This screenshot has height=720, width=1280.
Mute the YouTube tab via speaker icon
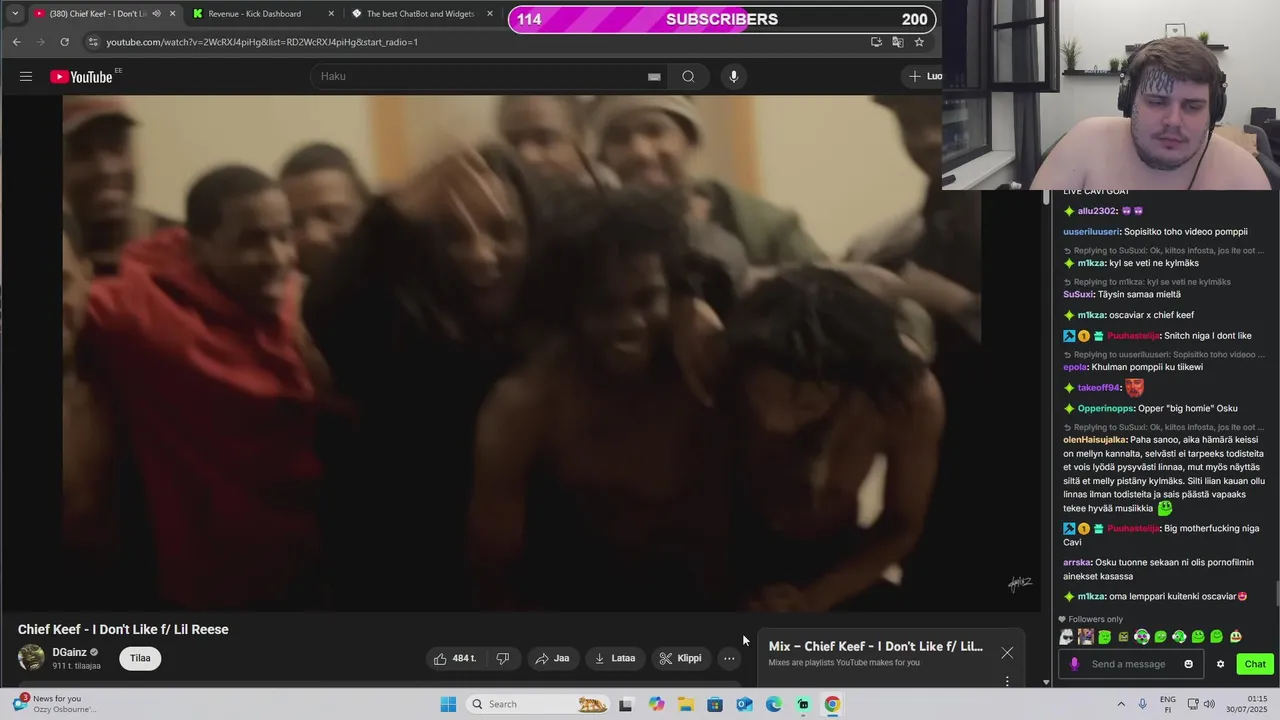pyautogui.click(x=156, y=14)
